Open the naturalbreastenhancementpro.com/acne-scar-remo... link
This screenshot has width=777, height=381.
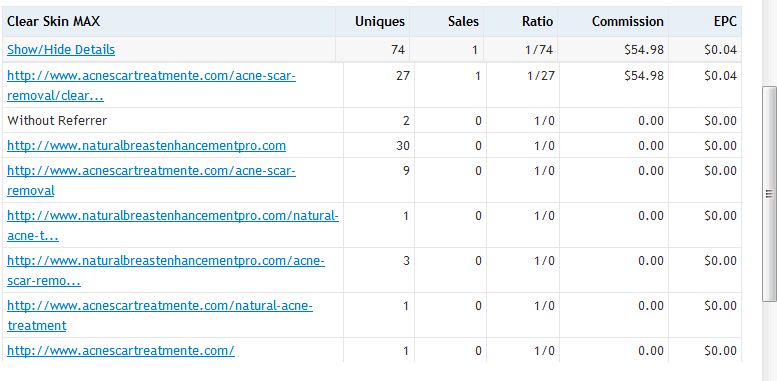tap(166, 271)
